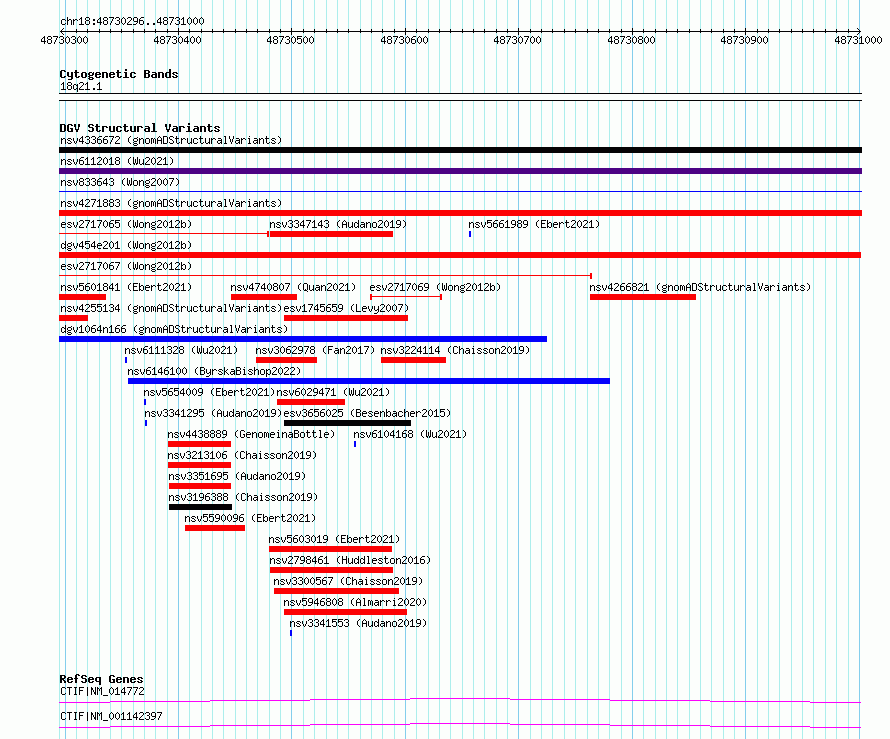Open nsv6146100 (ByrskaBishop2022) variant
This screenshot has height=739, width=890.
[x=214, y=371]
